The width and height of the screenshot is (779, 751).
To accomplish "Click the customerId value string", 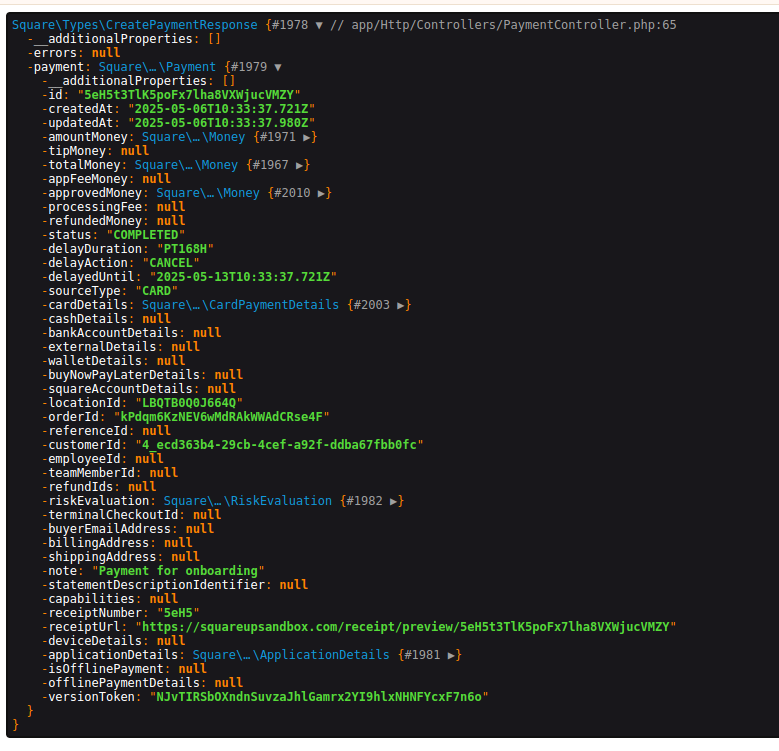I will point(279,445).
